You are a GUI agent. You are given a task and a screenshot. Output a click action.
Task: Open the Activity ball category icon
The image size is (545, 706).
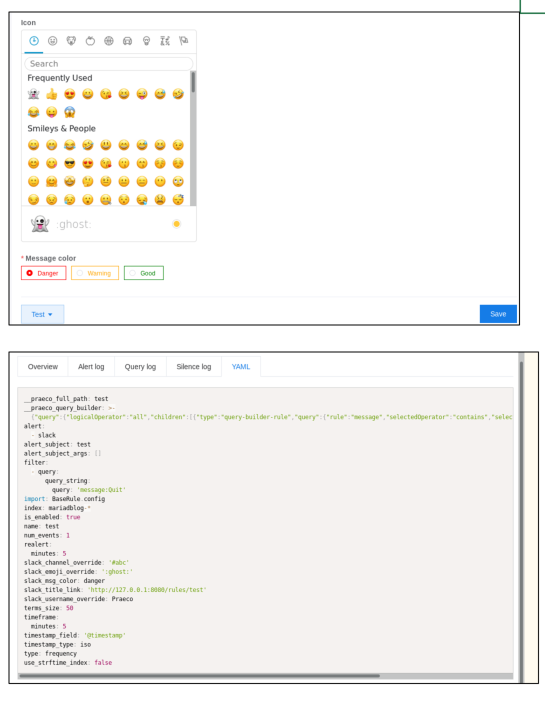(109, 41)
